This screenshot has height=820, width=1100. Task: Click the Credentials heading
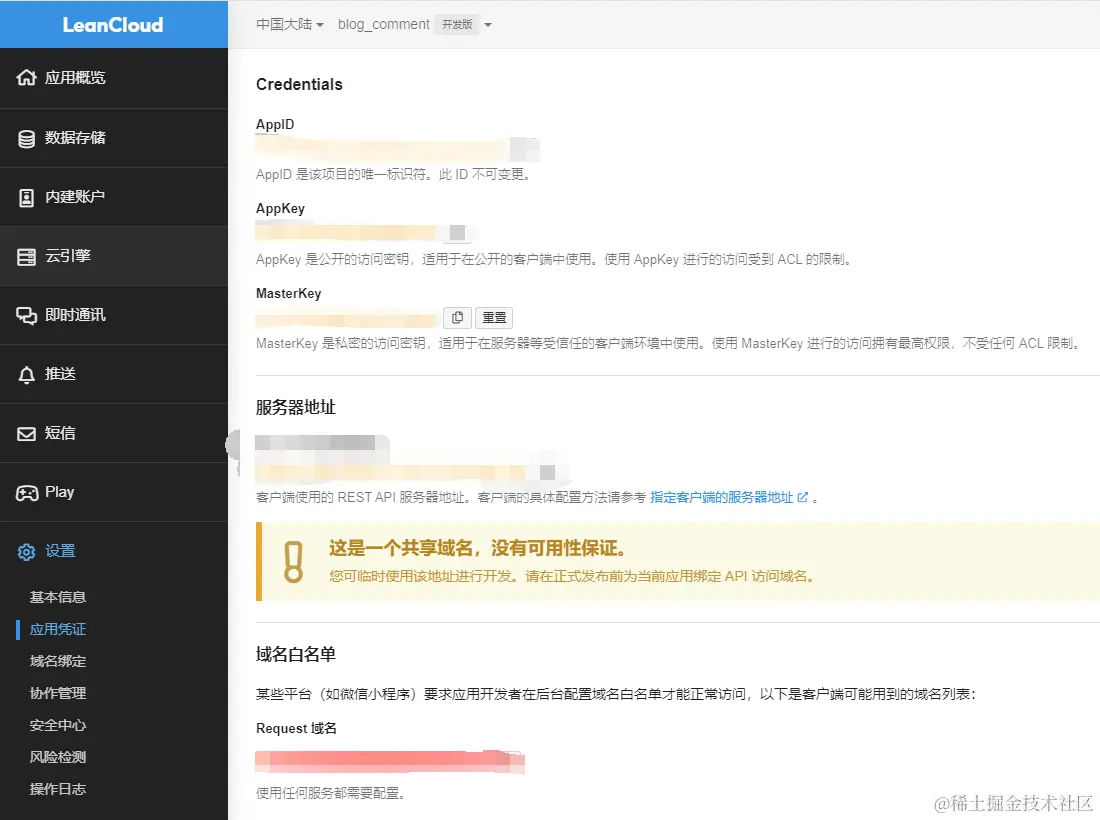(299, 84)
